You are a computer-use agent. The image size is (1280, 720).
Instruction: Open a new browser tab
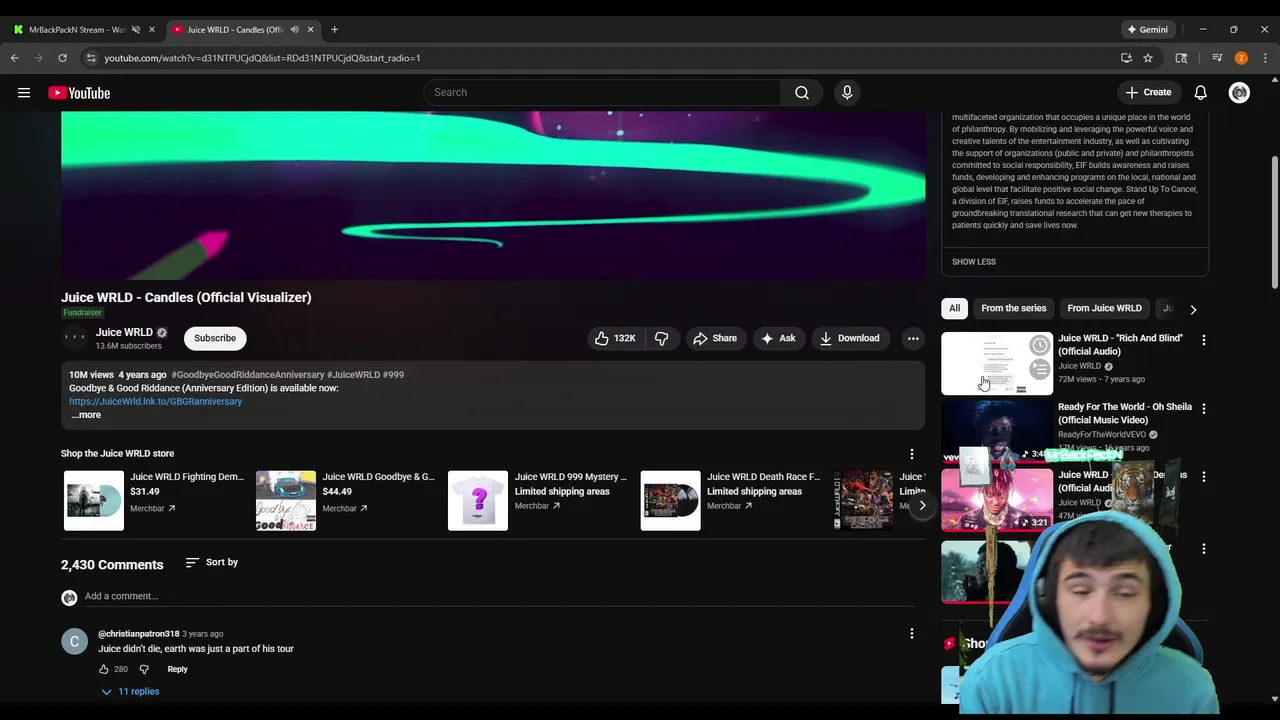coord(334,29)
